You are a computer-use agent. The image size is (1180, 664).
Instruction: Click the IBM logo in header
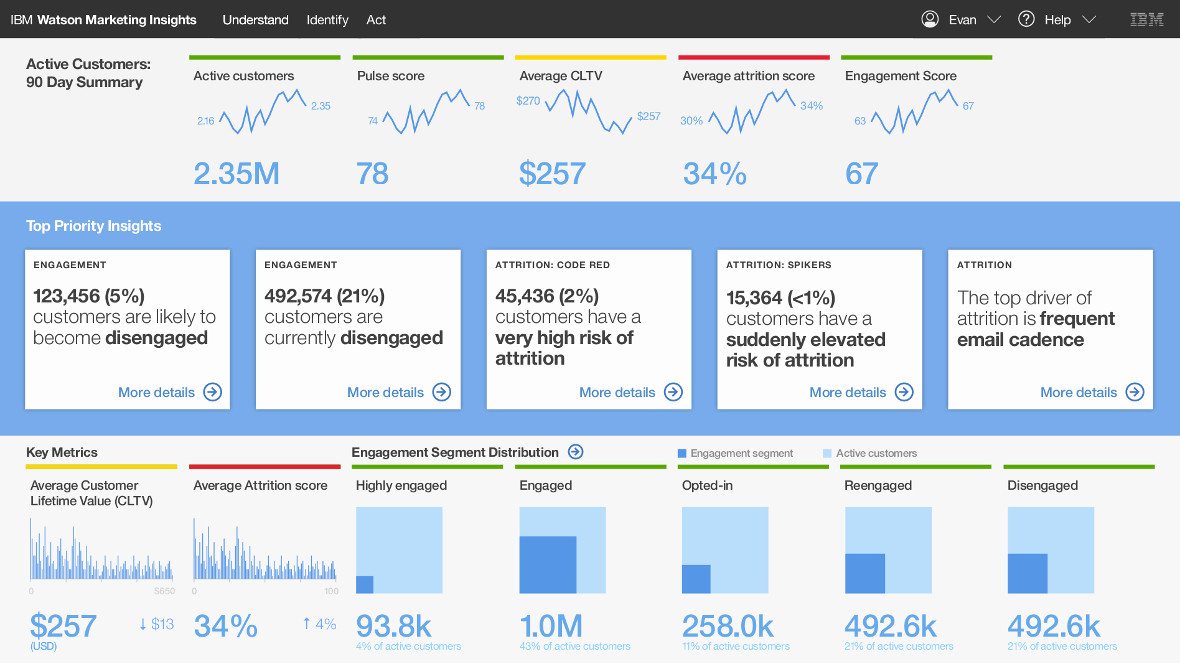(1147, 20)
